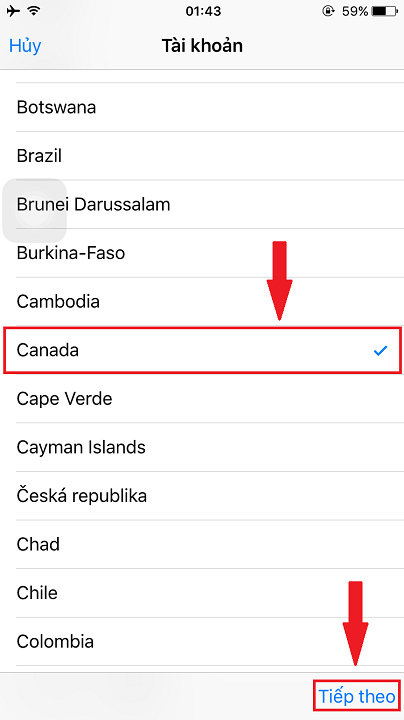The width and height of the screenshot is (404, 720).
Task: Tap the blue checkmark beside Canada
Action: point(380,351)
